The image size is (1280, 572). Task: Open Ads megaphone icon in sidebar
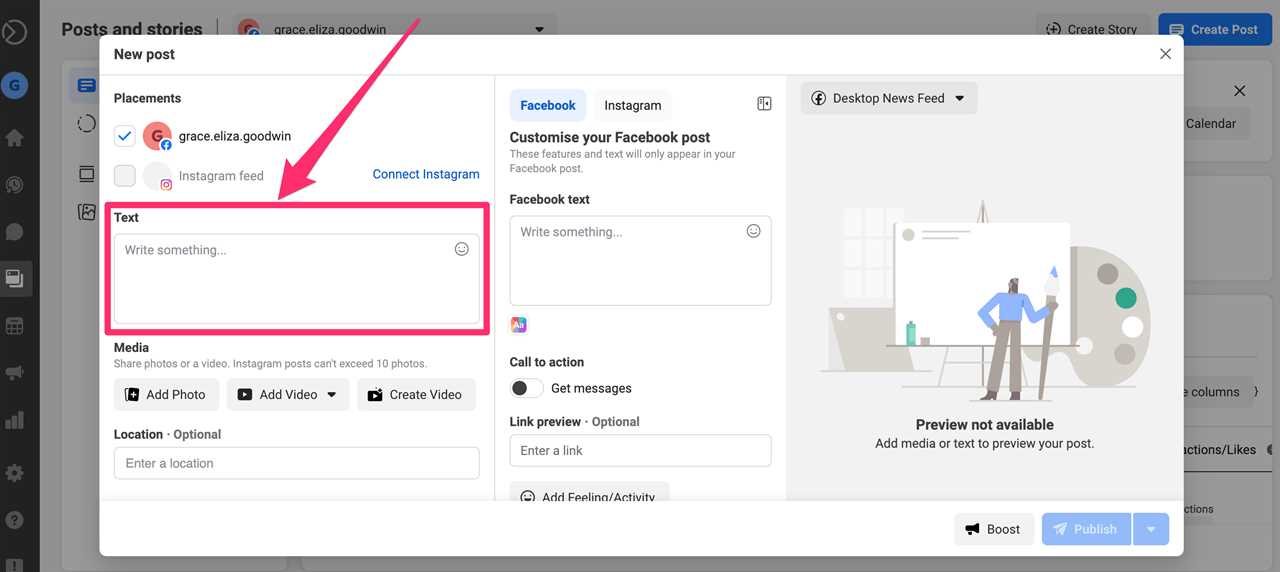pos(14,373)
